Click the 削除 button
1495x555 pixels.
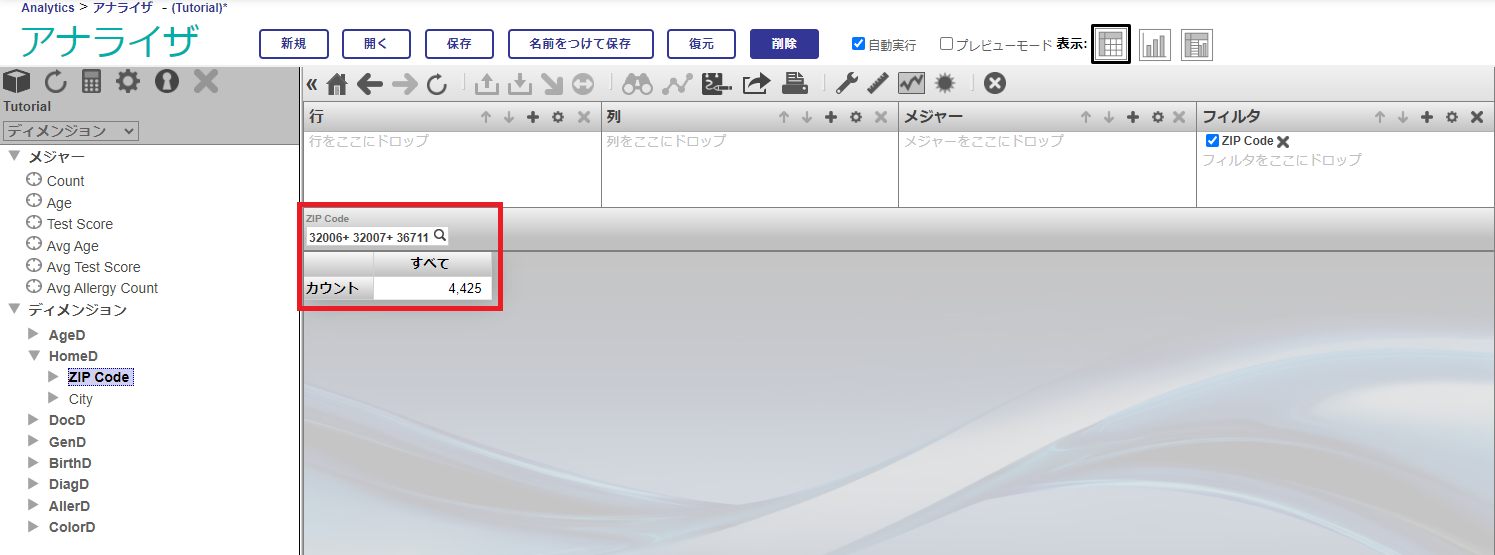[x=784, y=44]
